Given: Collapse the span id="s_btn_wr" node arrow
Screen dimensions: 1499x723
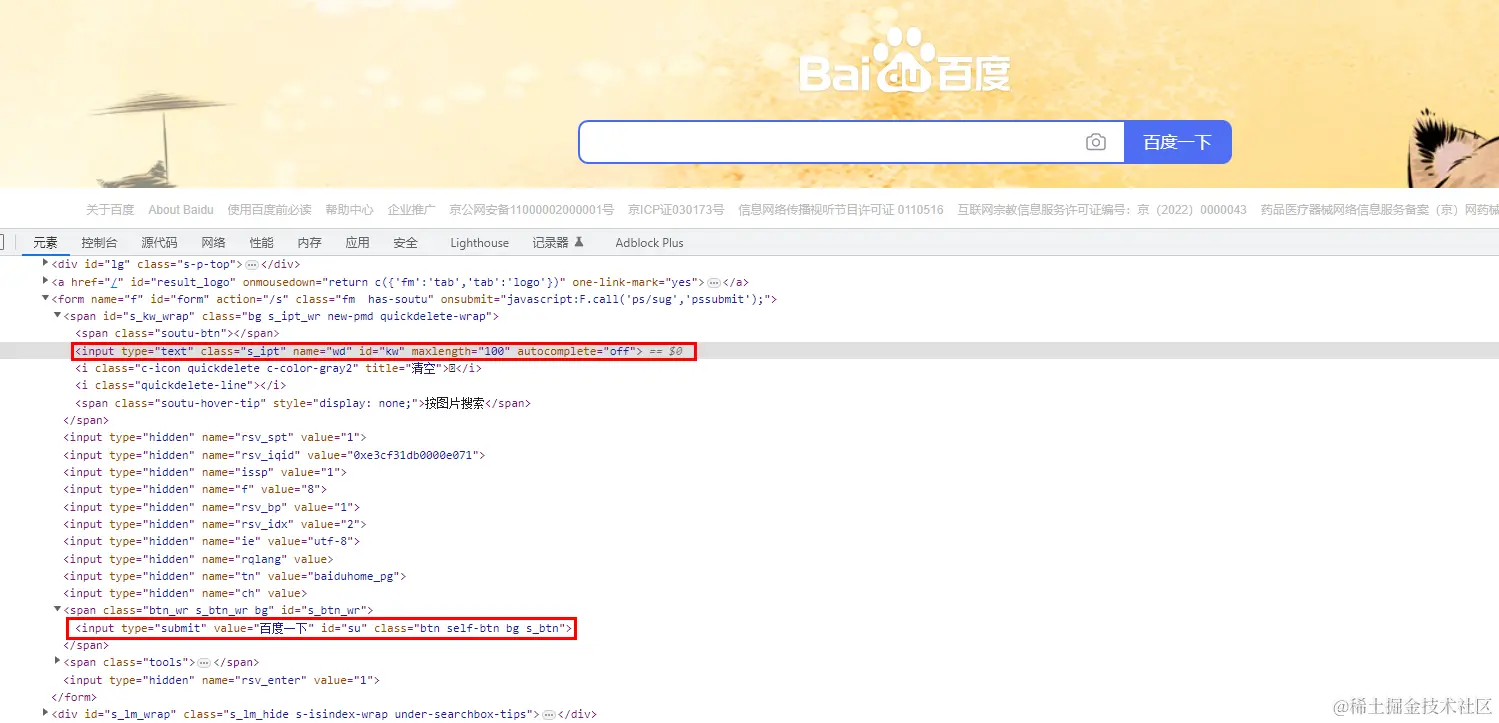Looking at the screenshot, I should click(x=57, y=610).
